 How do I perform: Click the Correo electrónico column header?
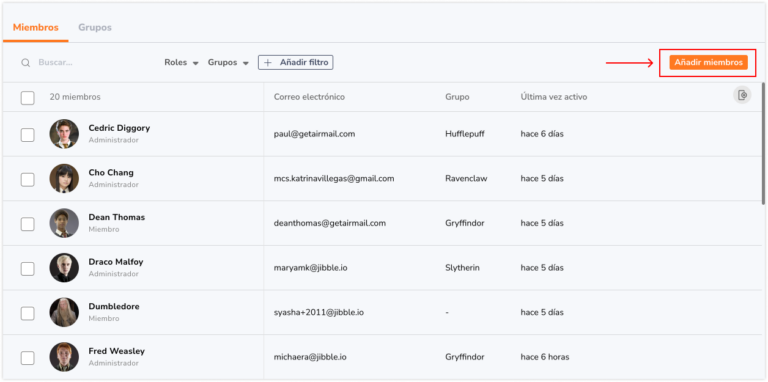click(309, 97)
